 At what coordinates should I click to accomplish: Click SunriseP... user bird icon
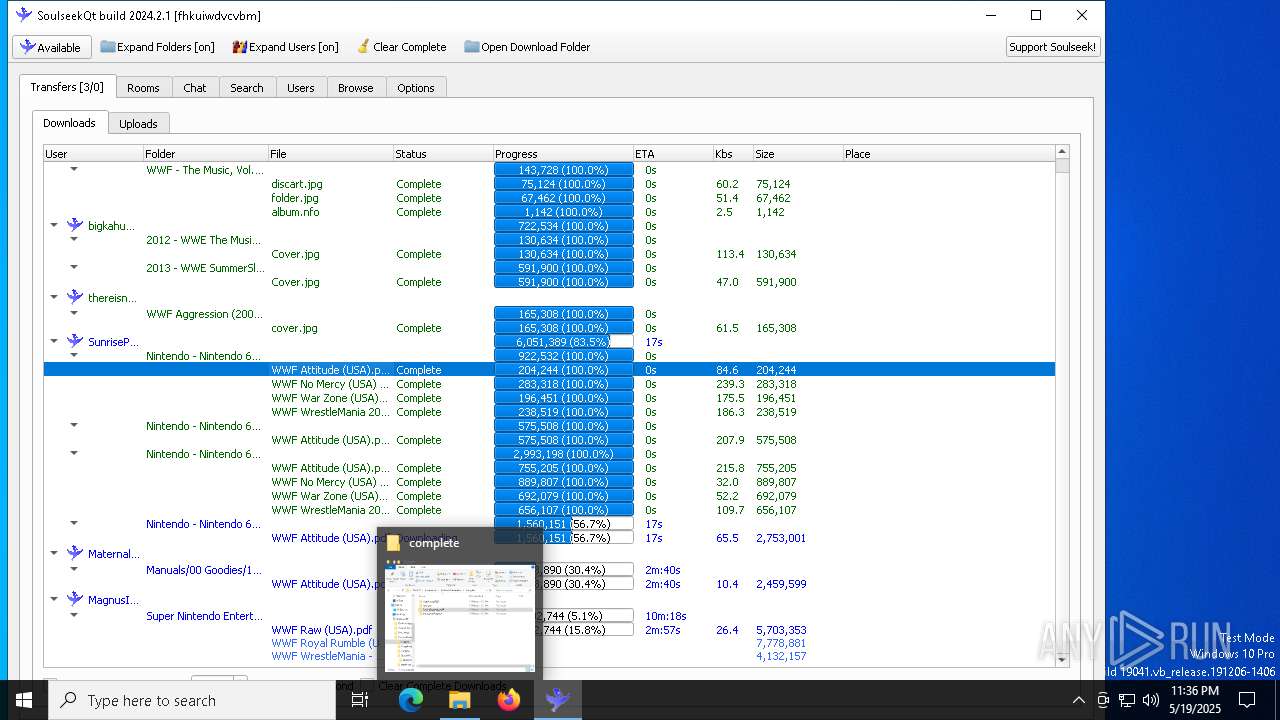[x=75, y=341]
